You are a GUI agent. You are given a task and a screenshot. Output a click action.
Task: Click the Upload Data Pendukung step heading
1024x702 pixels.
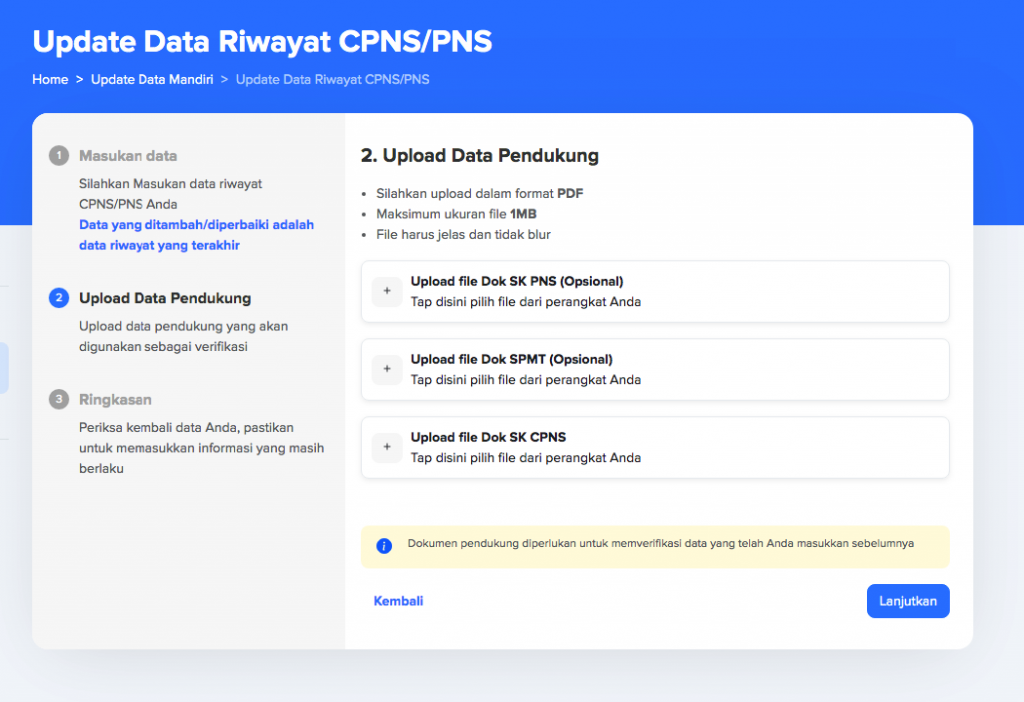pyautogui.click(x=165, y=298)
